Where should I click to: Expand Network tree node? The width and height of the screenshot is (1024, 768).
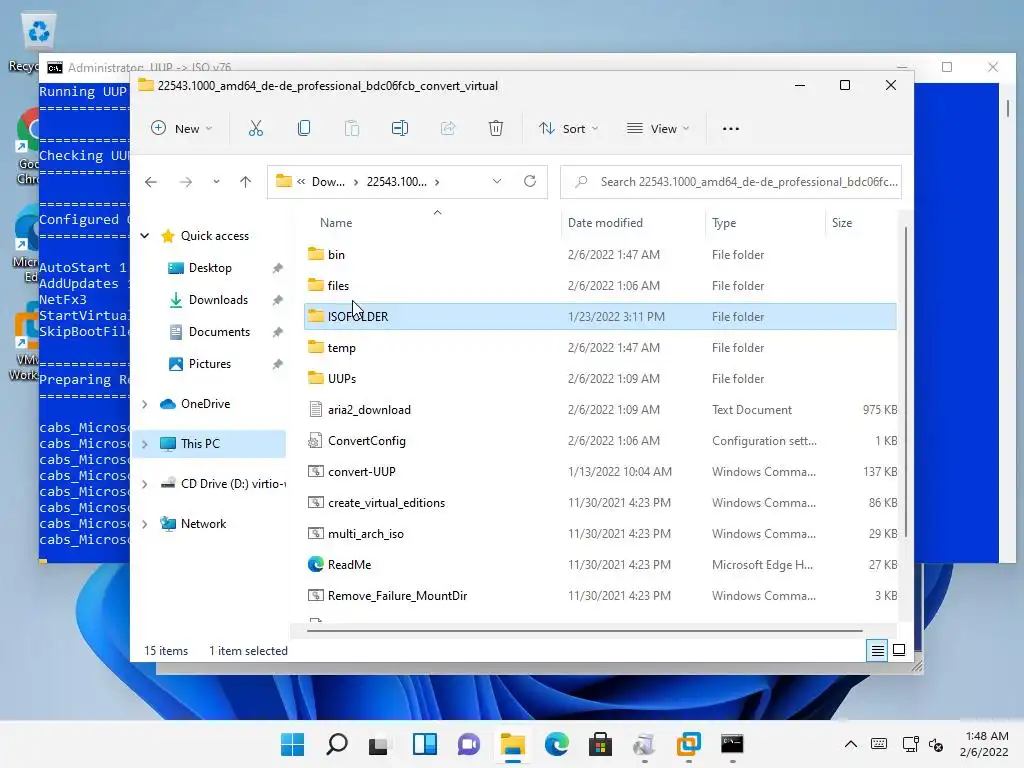[145, 524]
